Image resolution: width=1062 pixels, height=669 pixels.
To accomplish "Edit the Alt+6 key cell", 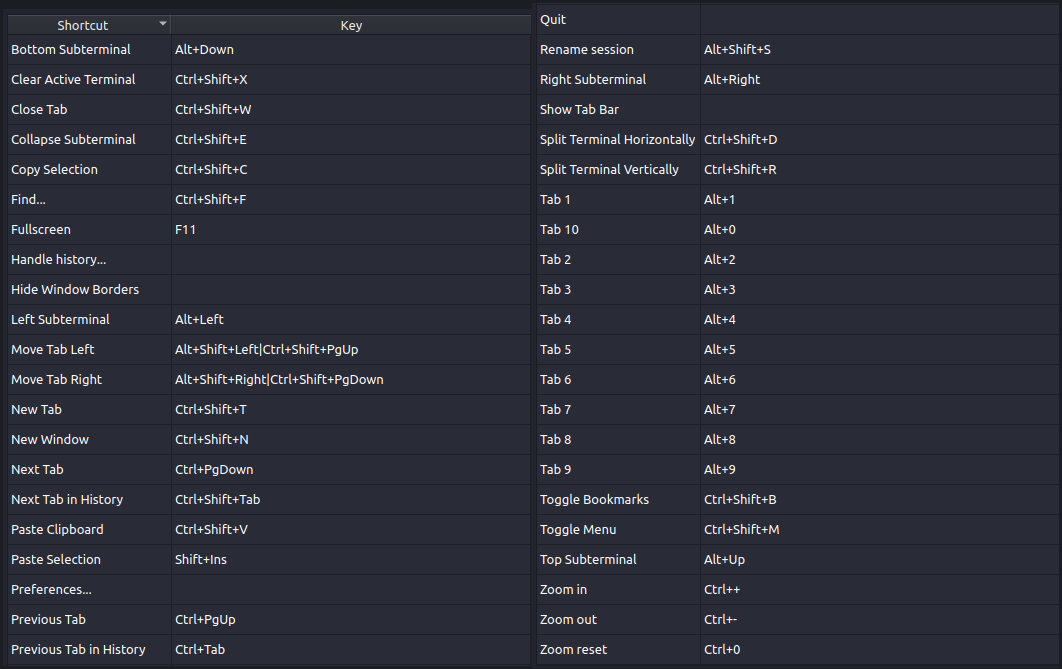I will pos(879,379).
